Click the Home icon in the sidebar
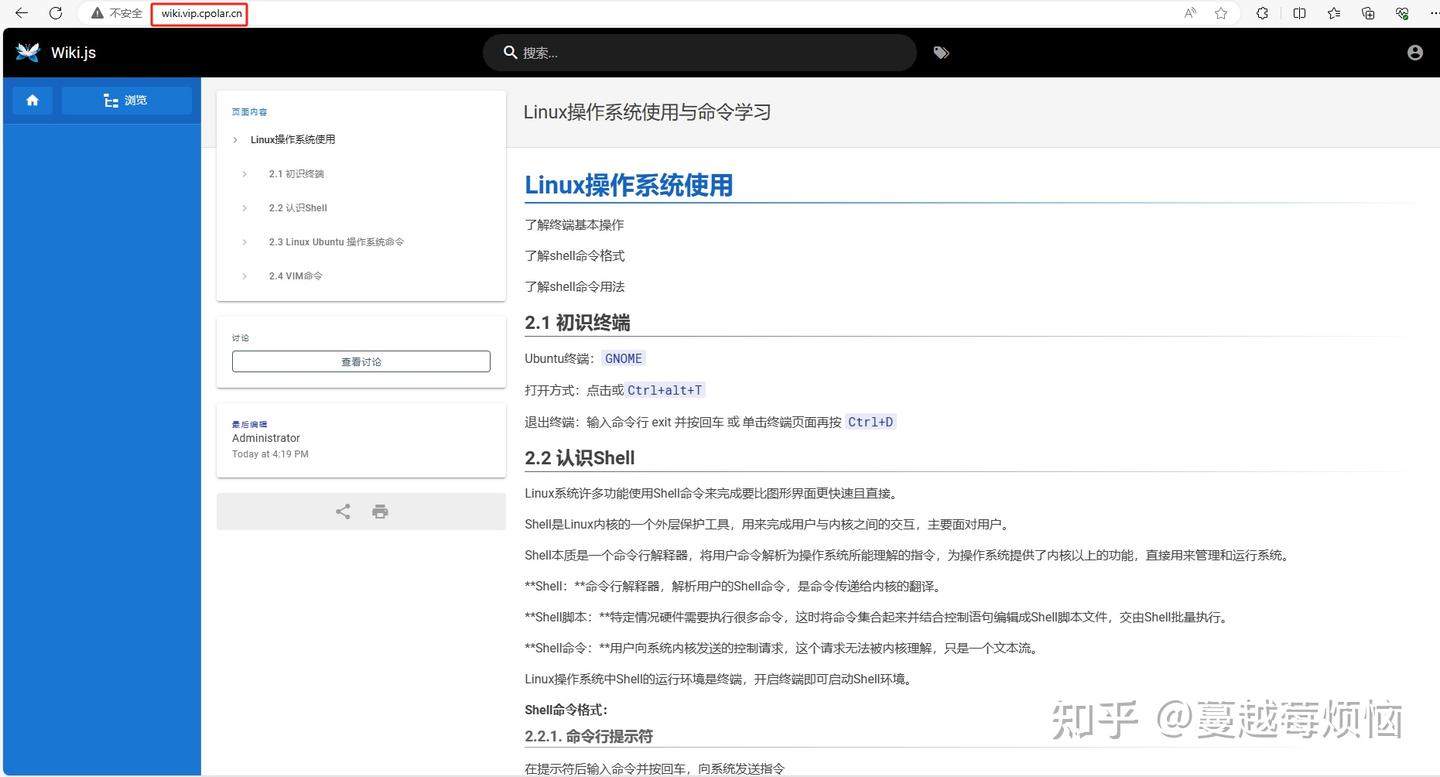The width and height of the screenshot is (1440, 777). click(32, 100)
